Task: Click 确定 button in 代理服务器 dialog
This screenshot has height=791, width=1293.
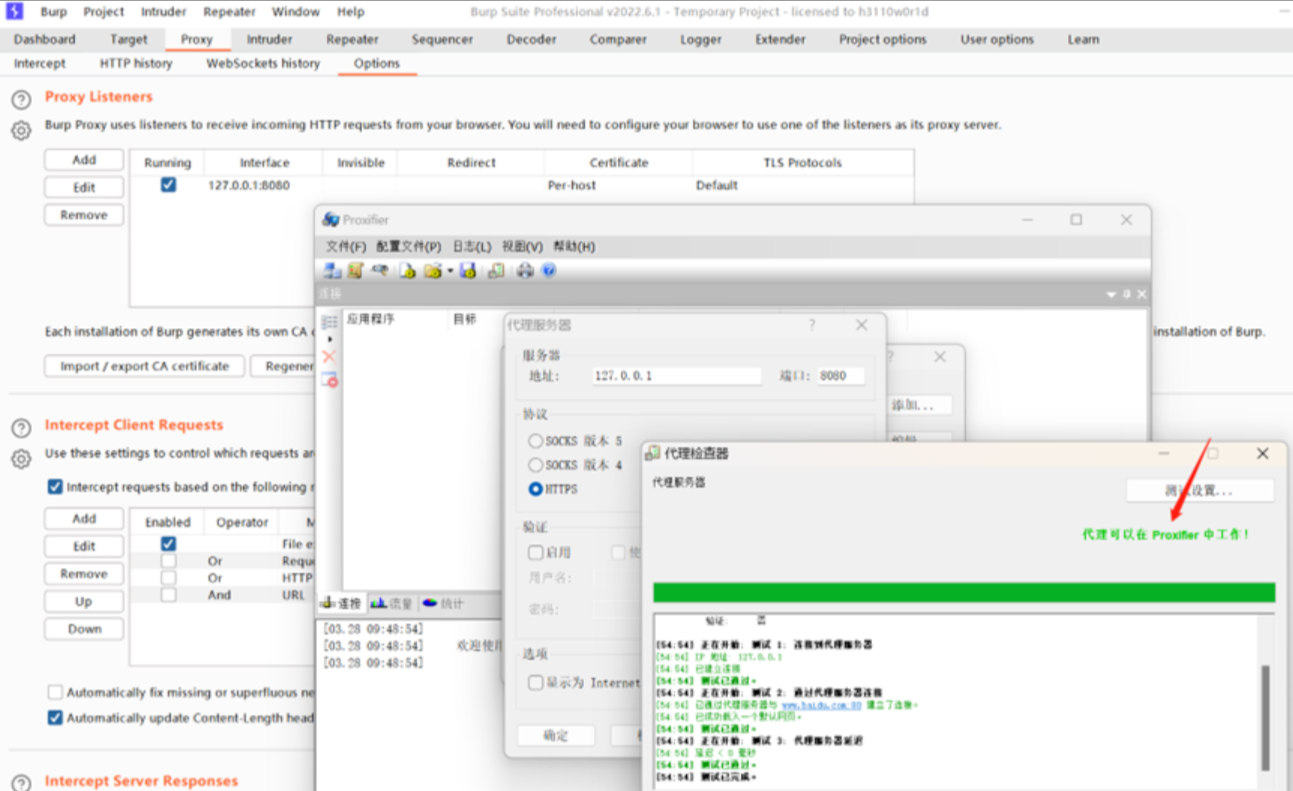Action: pyautogui.click(x=556, y=735)
